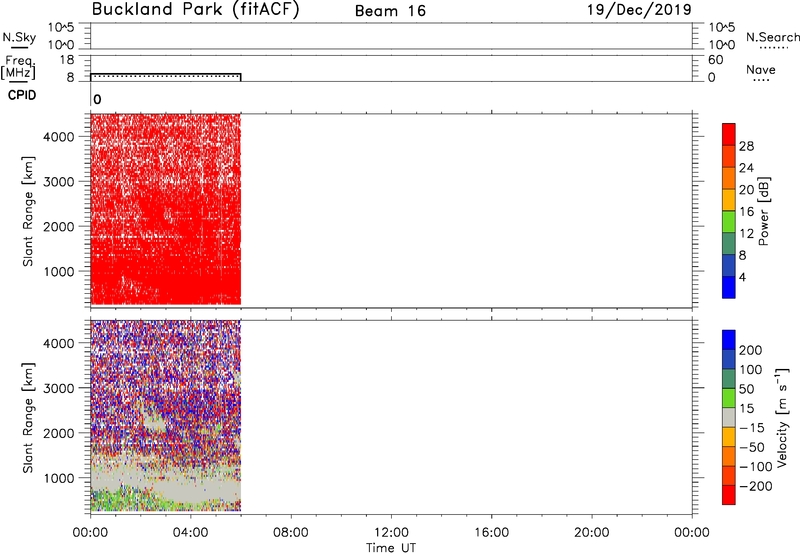Click the 'Velocity [m s-1]' colorbar label
800x554 pixels.
coord(782,417)
